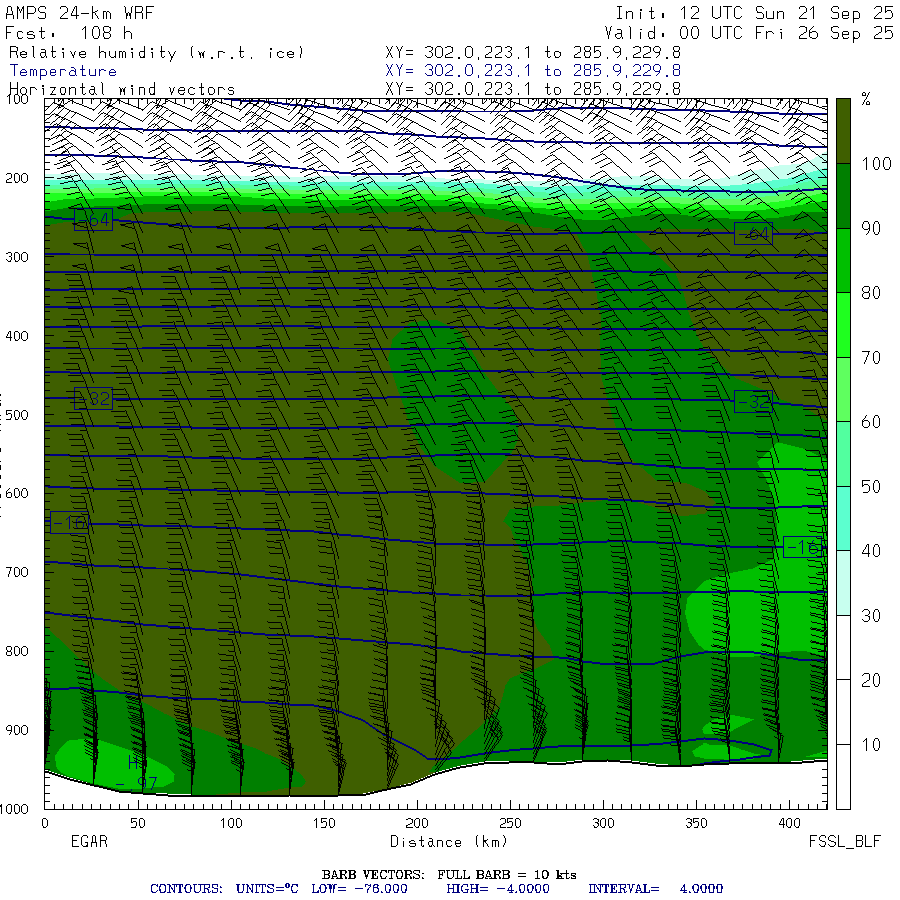Pick the colorbar segment between 80 and 90
The width and height of the screenshot is (900, 900).
[843, 261]
